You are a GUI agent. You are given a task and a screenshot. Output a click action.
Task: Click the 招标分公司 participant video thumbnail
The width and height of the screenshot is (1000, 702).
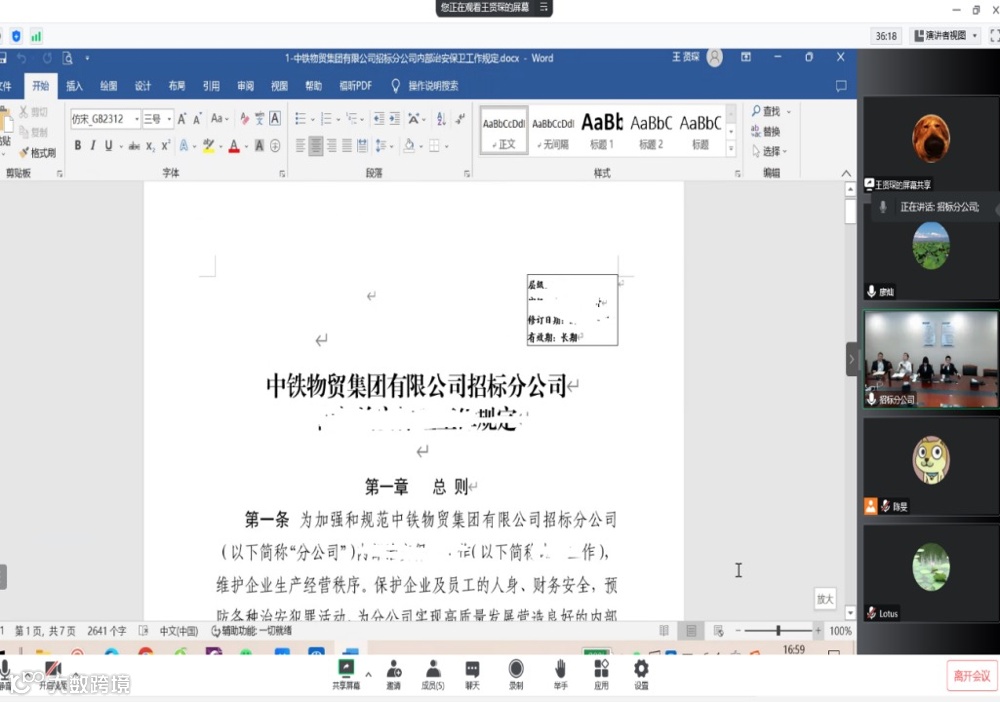coord(930,359)
